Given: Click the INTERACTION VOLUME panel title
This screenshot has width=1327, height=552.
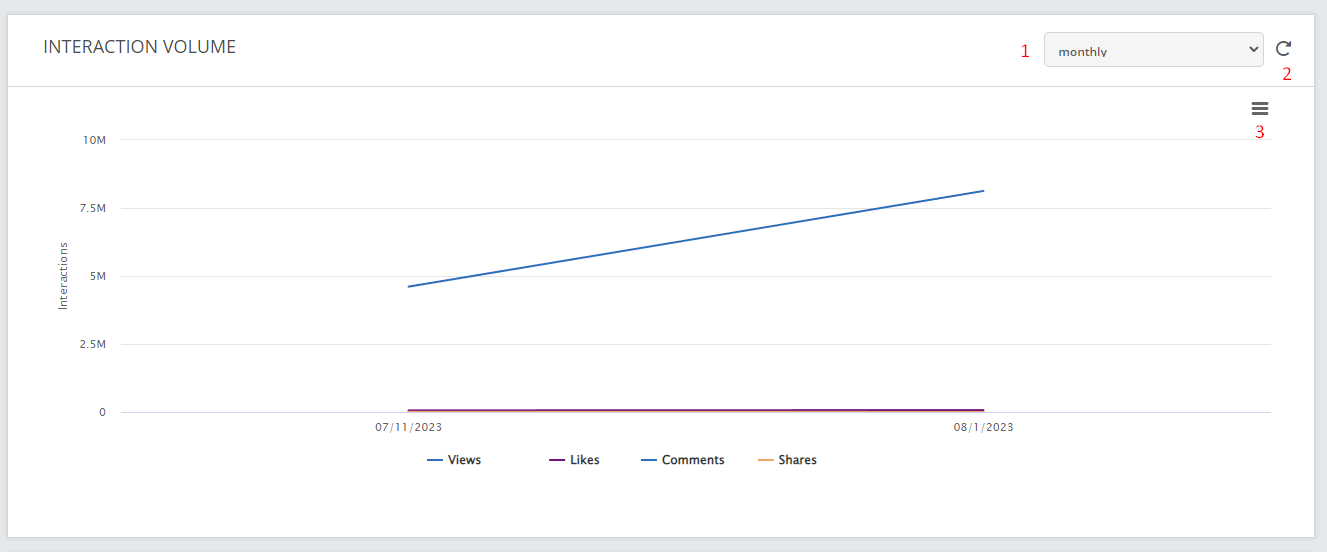Looking at the screenshot, I should 140,47.
